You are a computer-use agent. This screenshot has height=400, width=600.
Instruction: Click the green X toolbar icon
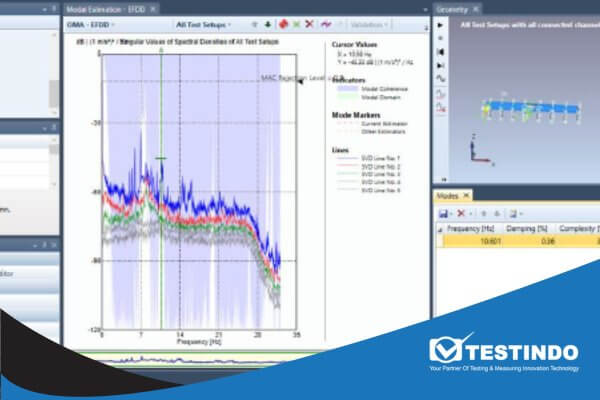click(x=296, y=25)
